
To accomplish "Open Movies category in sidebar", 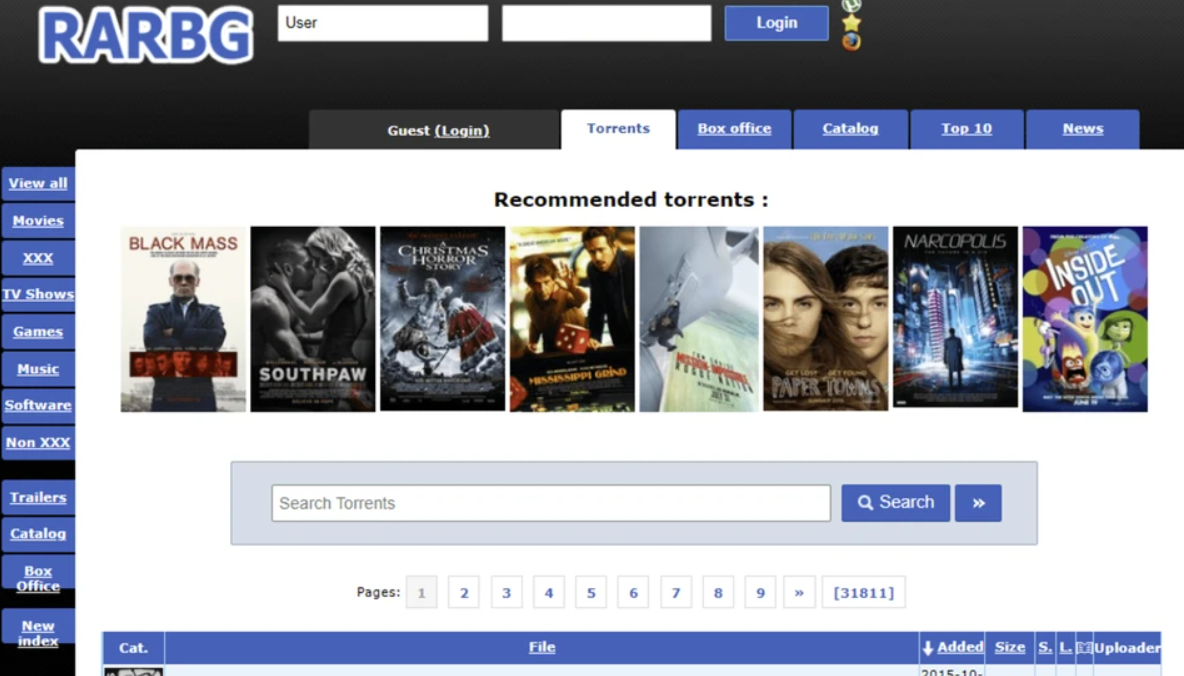I will 38,221.
